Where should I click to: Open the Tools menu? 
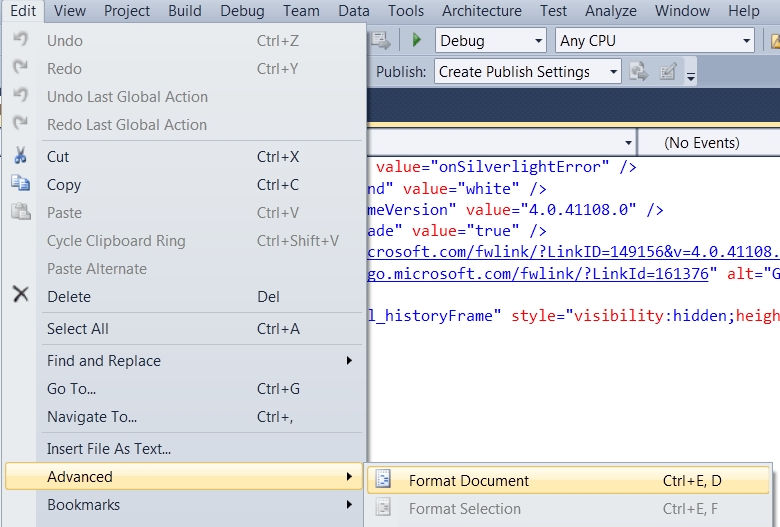point(406,11)
